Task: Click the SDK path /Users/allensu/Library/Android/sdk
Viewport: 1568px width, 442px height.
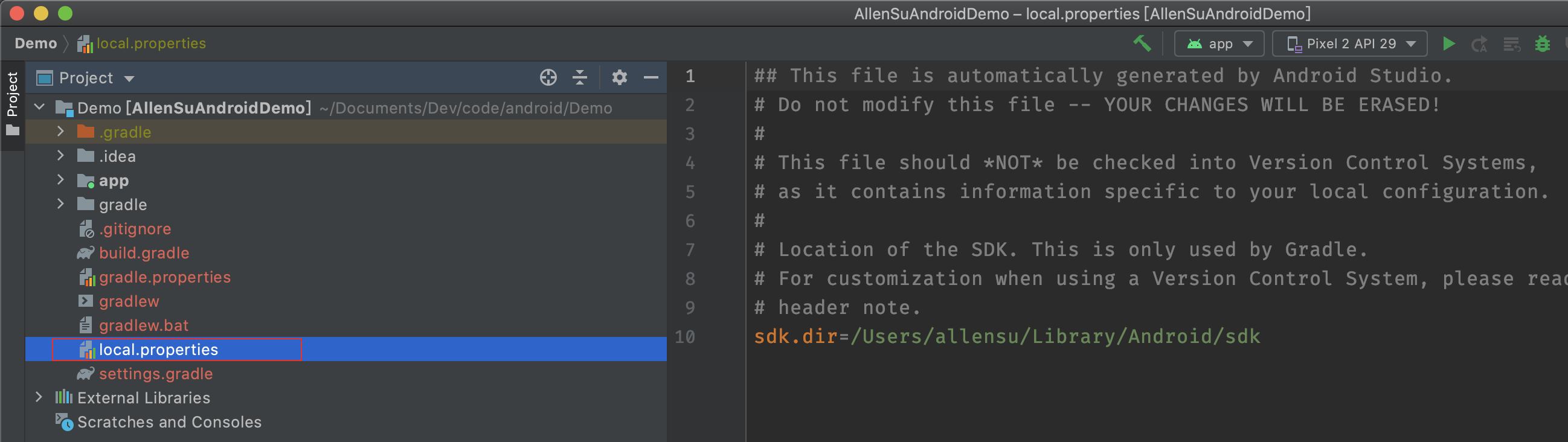Action: click(1055, 337)
